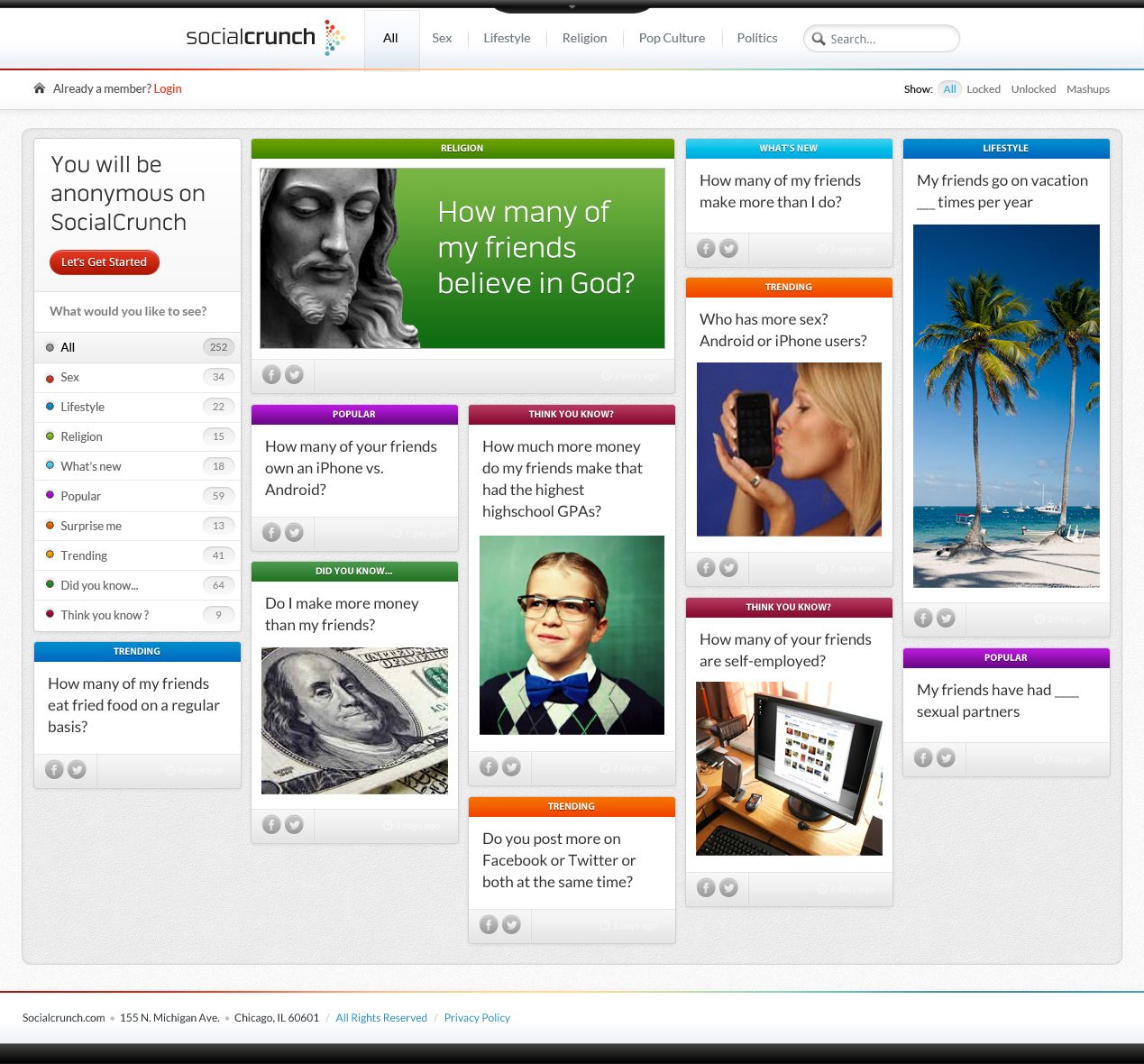Open the Pop Culture tab
Image resolution: width=1144 pixels, height=1064 pixels.
pyautogui.click(x=672, y=38)
